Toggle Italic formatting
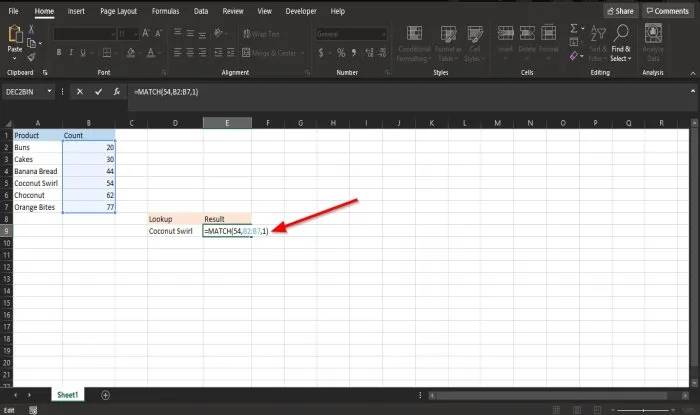The image size is (700, 415). (71, 53)
